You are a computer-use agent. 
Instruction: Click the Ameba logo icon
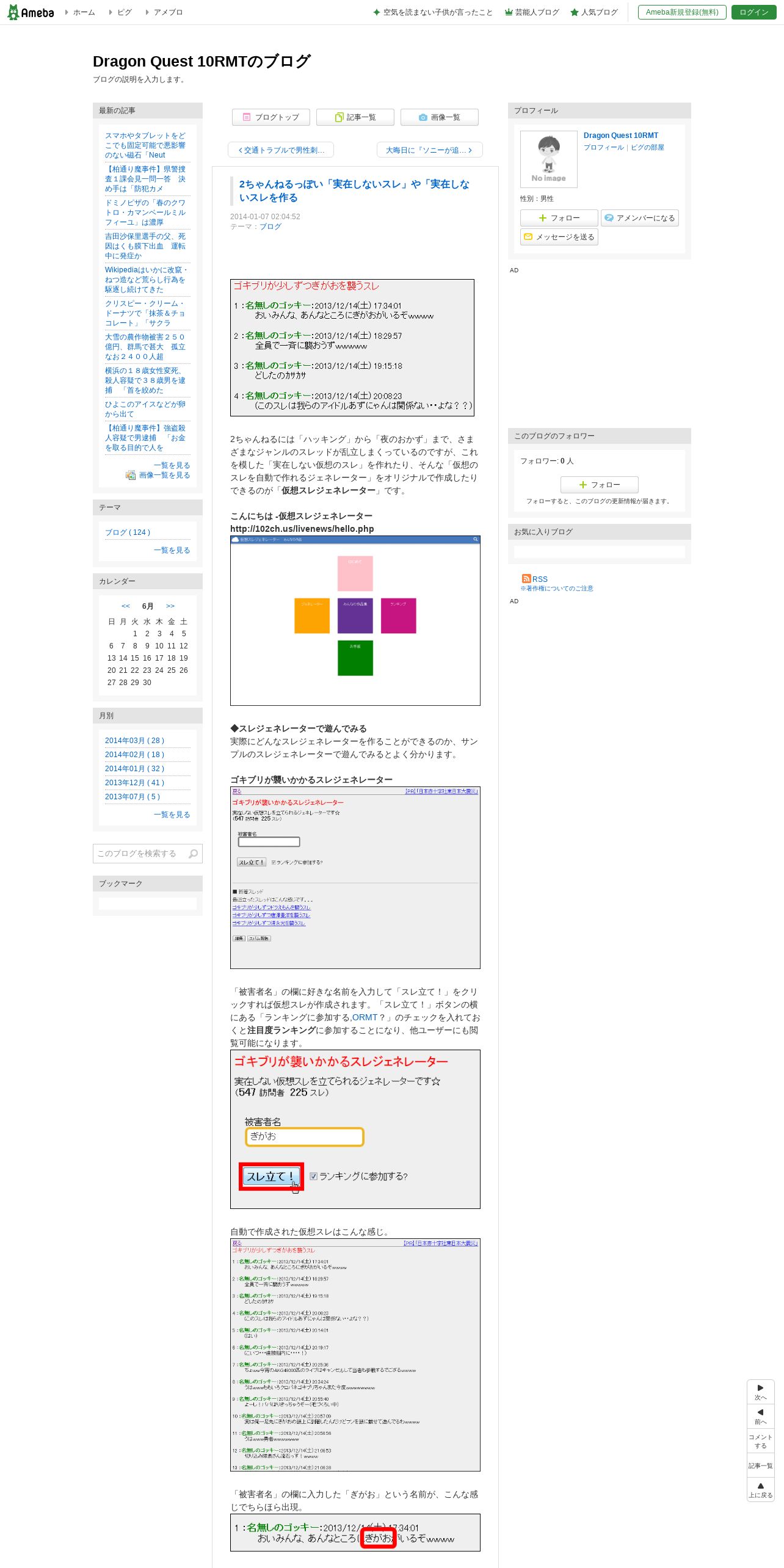coord(31,12)
